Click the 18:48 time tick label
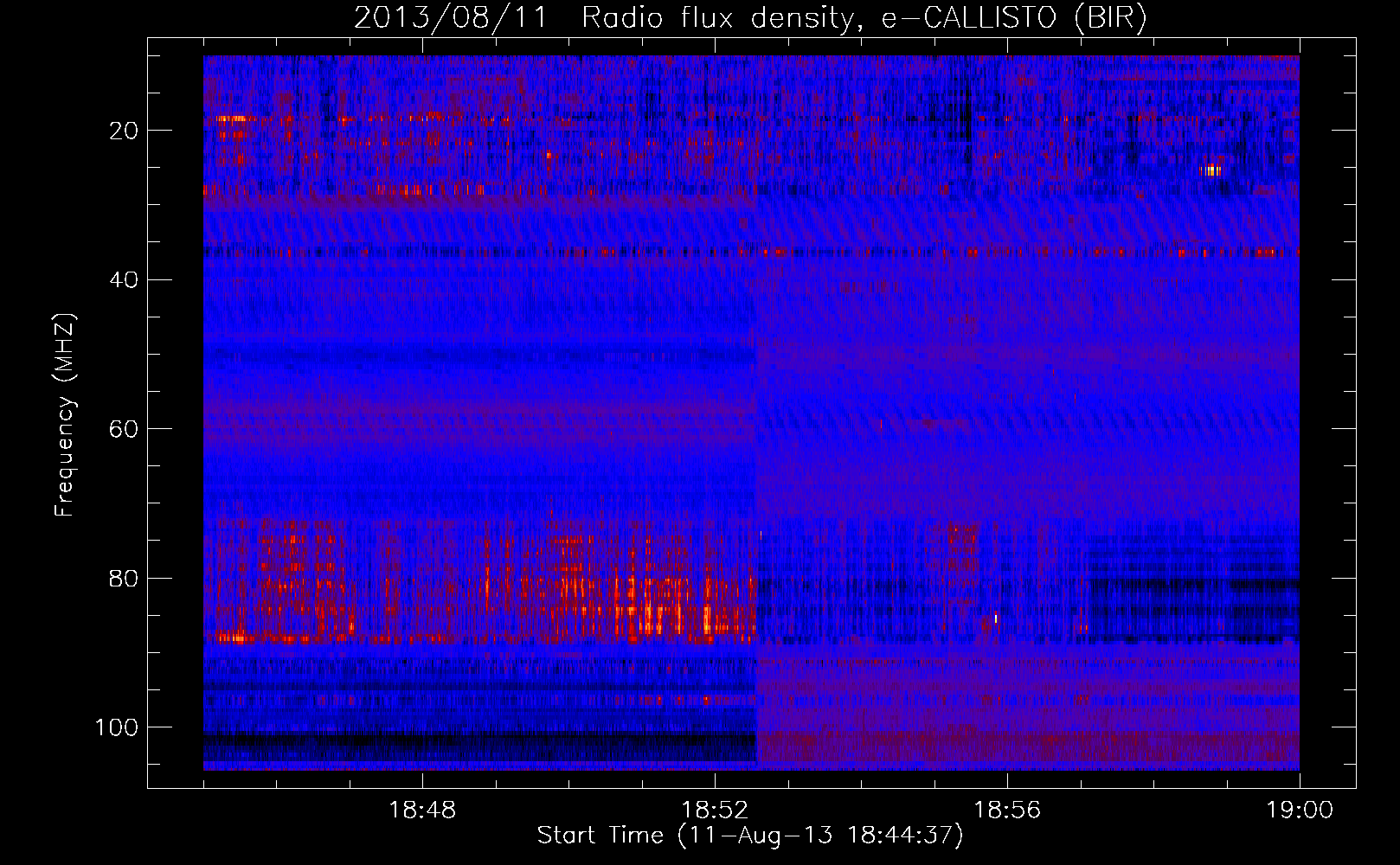 pyautogui.click(x=422, y=811)
